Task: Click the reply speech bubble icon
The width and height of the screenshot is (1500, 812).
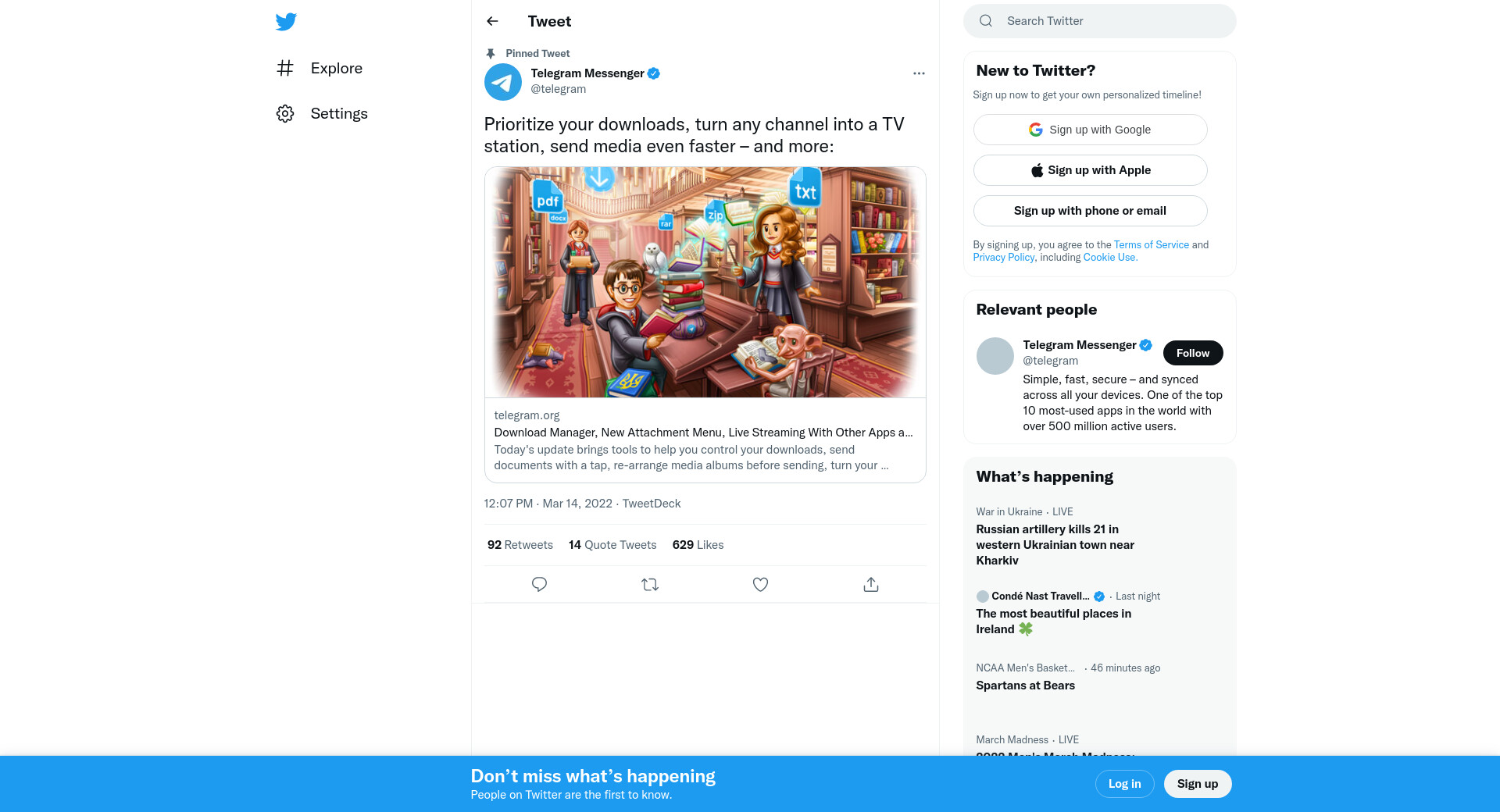Action: click(x=539, y=584)
